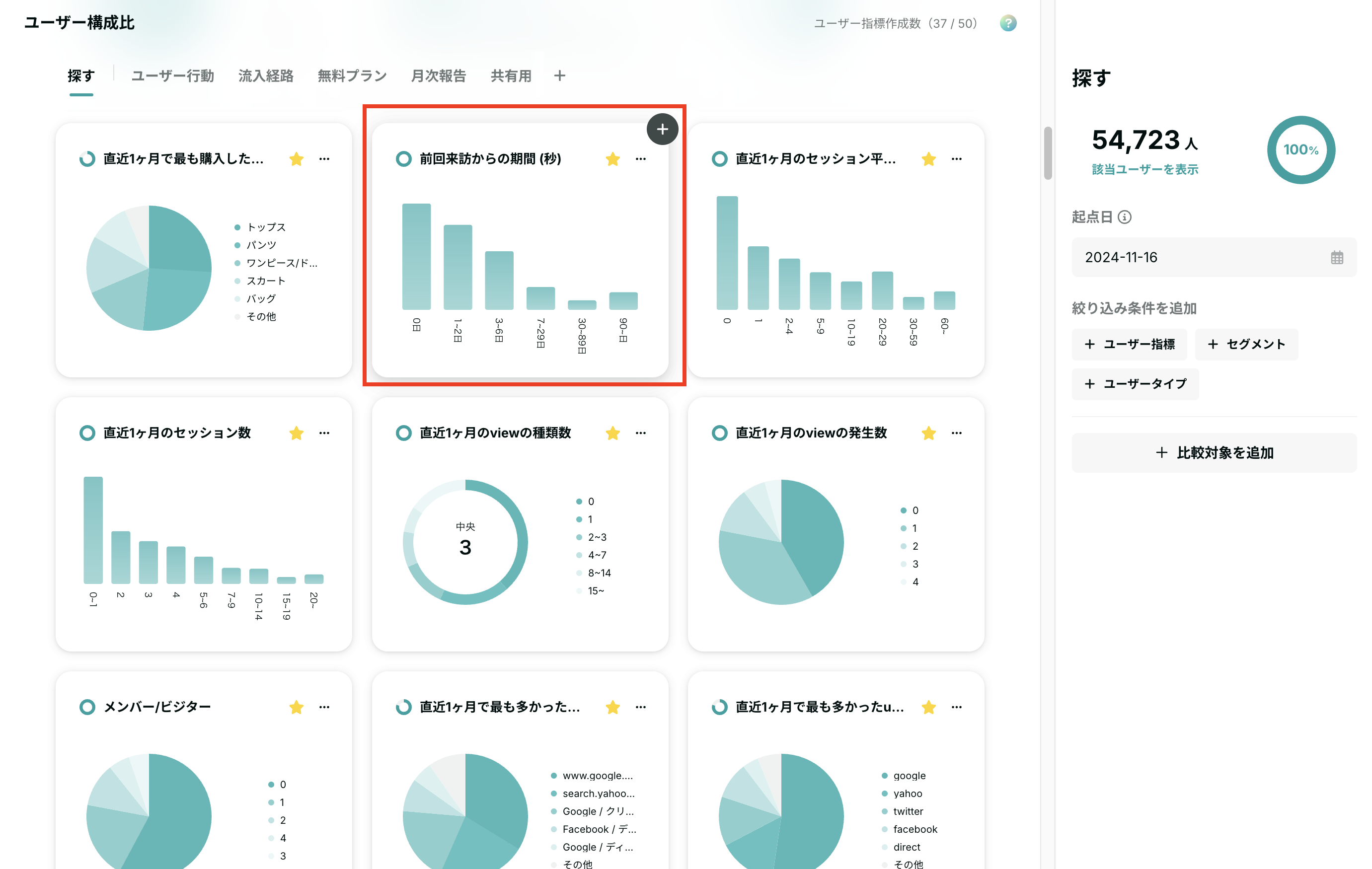Viewport: 1372px width, 869px height.
Task: Click the star on 直近1ヶ月のセッション数 card
Action: click(296, 433)
